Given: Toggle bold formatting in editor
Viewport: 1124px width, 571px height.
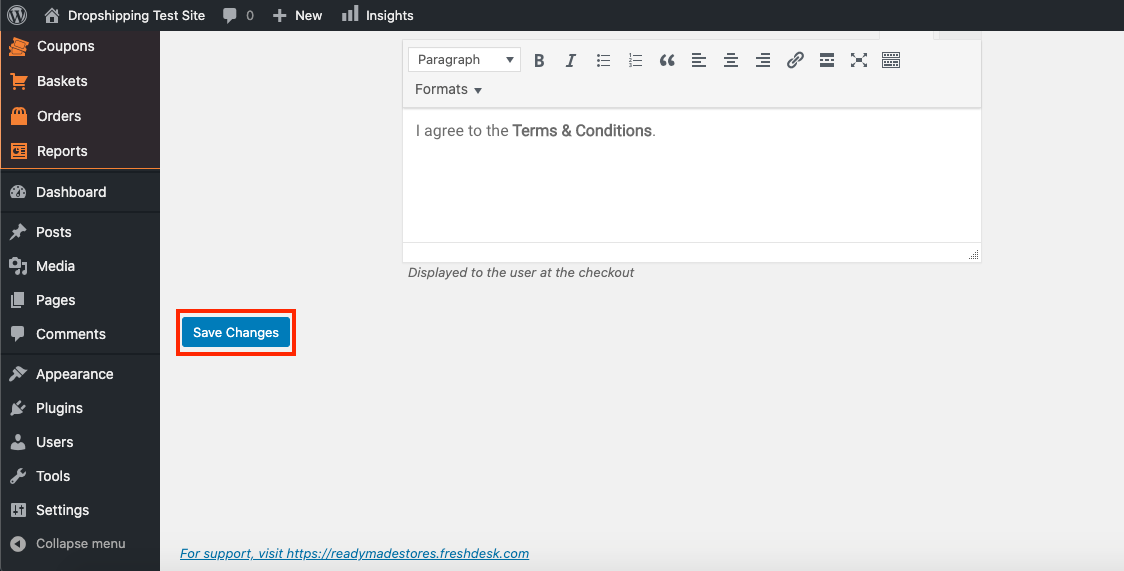Looking at the screenshot, I should tap(540, 60).
